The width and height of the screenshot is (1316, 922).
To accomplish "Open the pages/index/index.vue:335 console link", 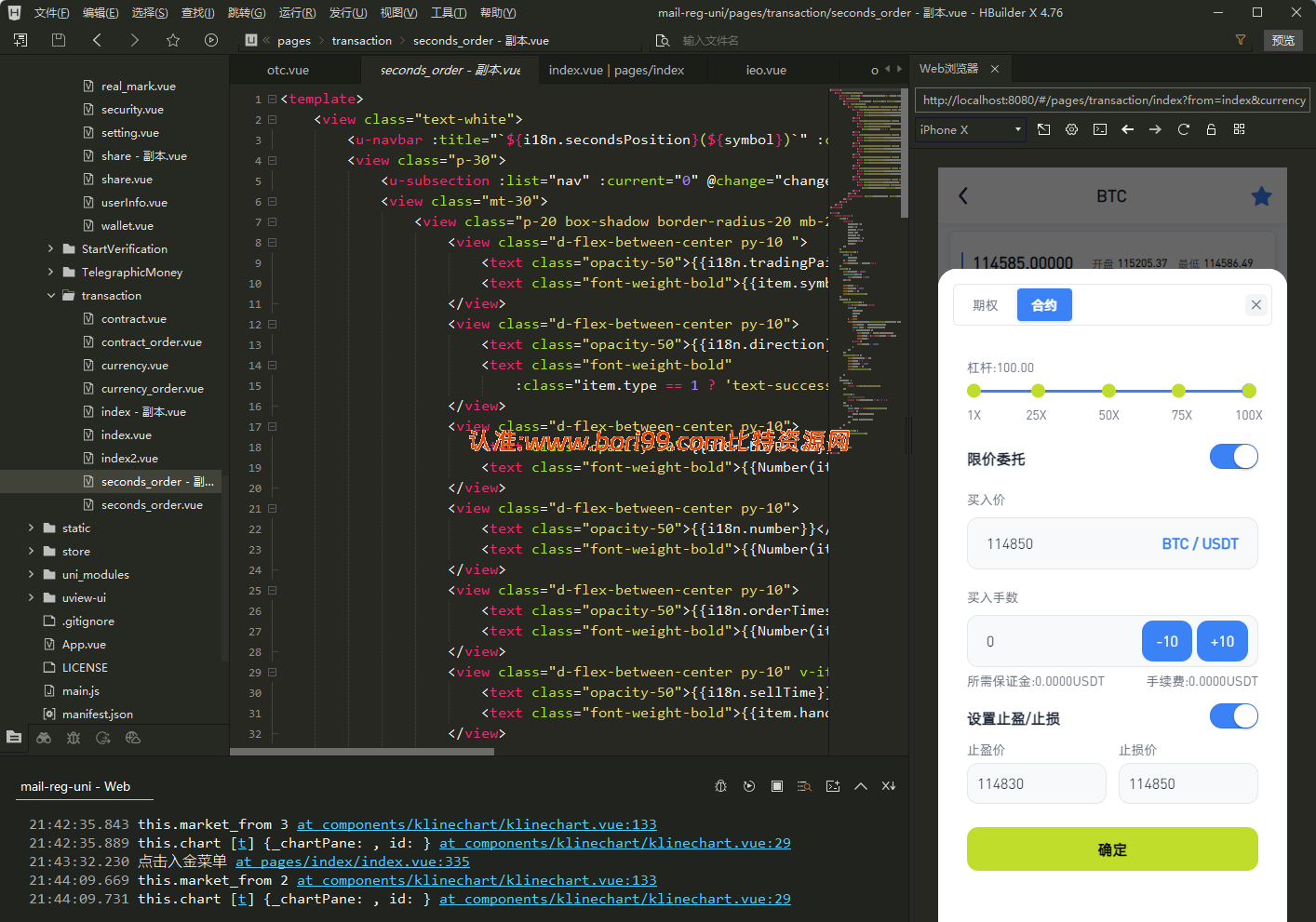I will [353, 862].
